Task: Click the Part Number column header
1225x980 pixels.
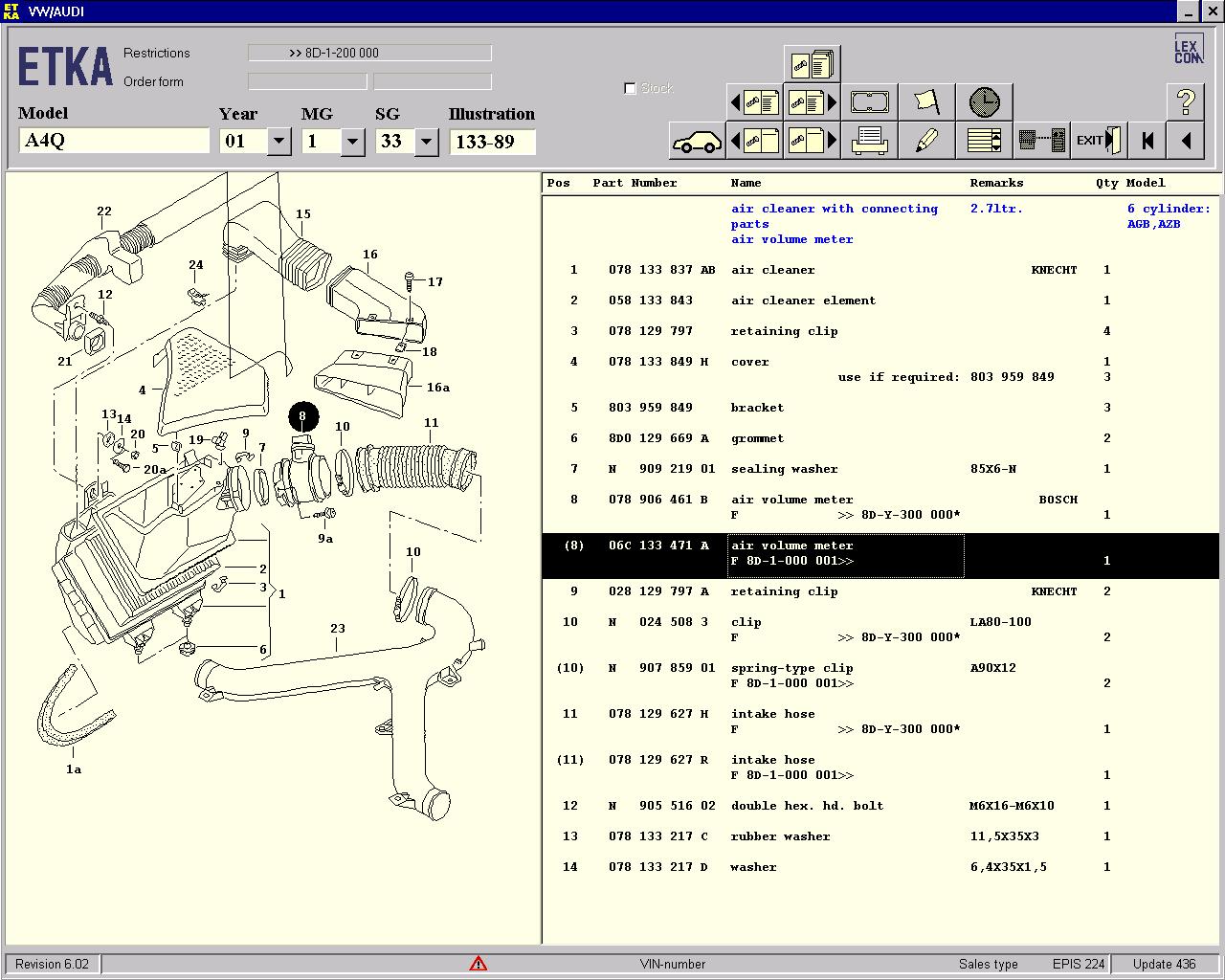Action: pos(635,183)
